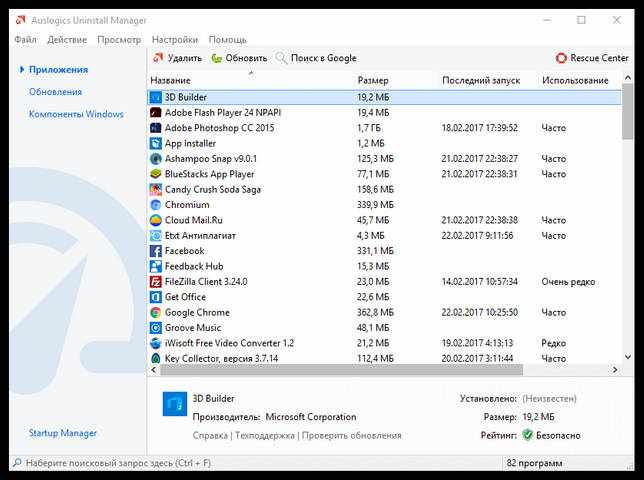Open the Startup Manager link
This screenshot has height=480, width=644.
coord(63,433)
